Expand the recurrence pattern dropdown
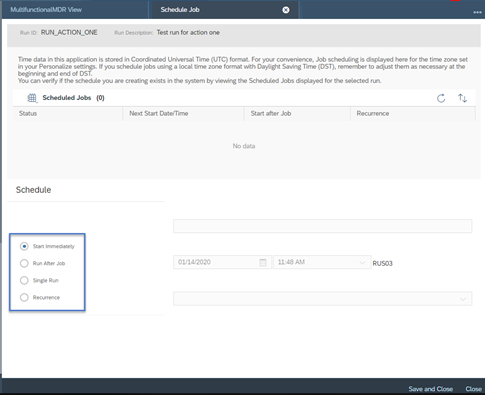 click(x=463, y=299)
